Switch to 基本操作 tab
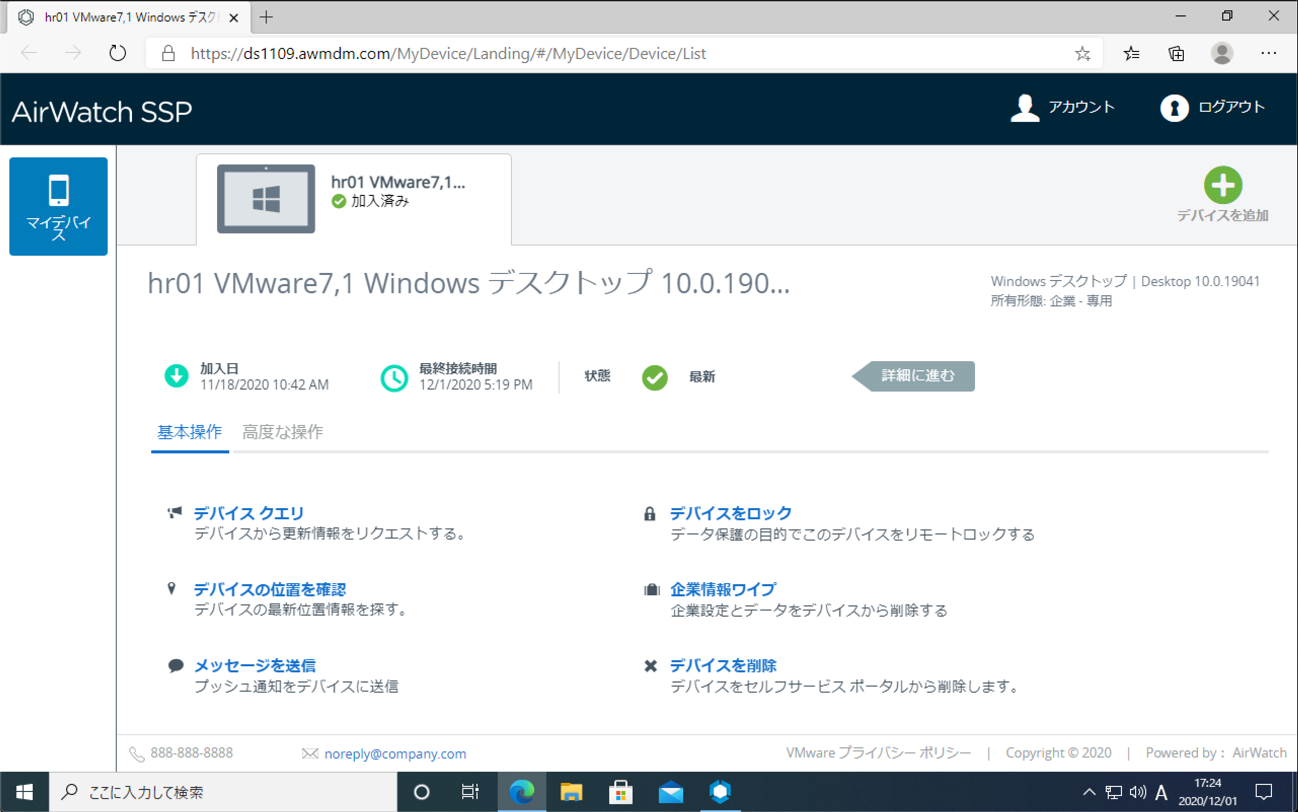The height and width of the screenshot is (812, 1298). [190, 432]
